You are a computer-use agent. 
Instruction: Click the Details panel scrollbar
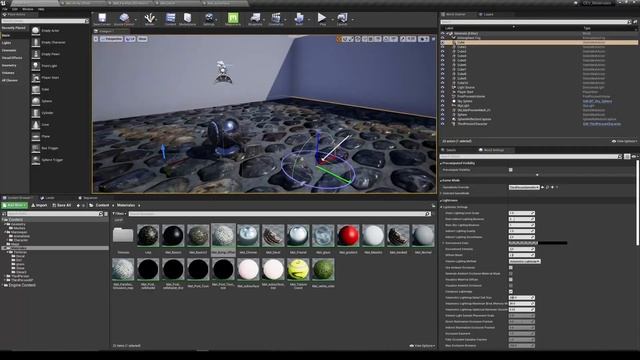(x=637, y=203)
